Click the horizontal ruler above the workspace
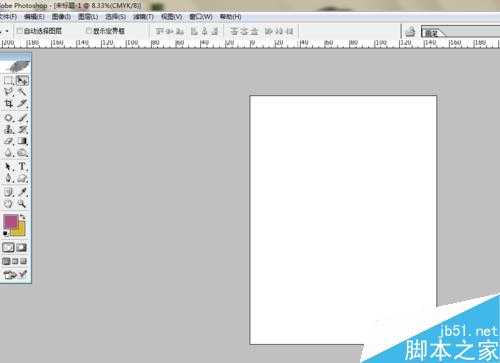500x363 pixels. 250,43
